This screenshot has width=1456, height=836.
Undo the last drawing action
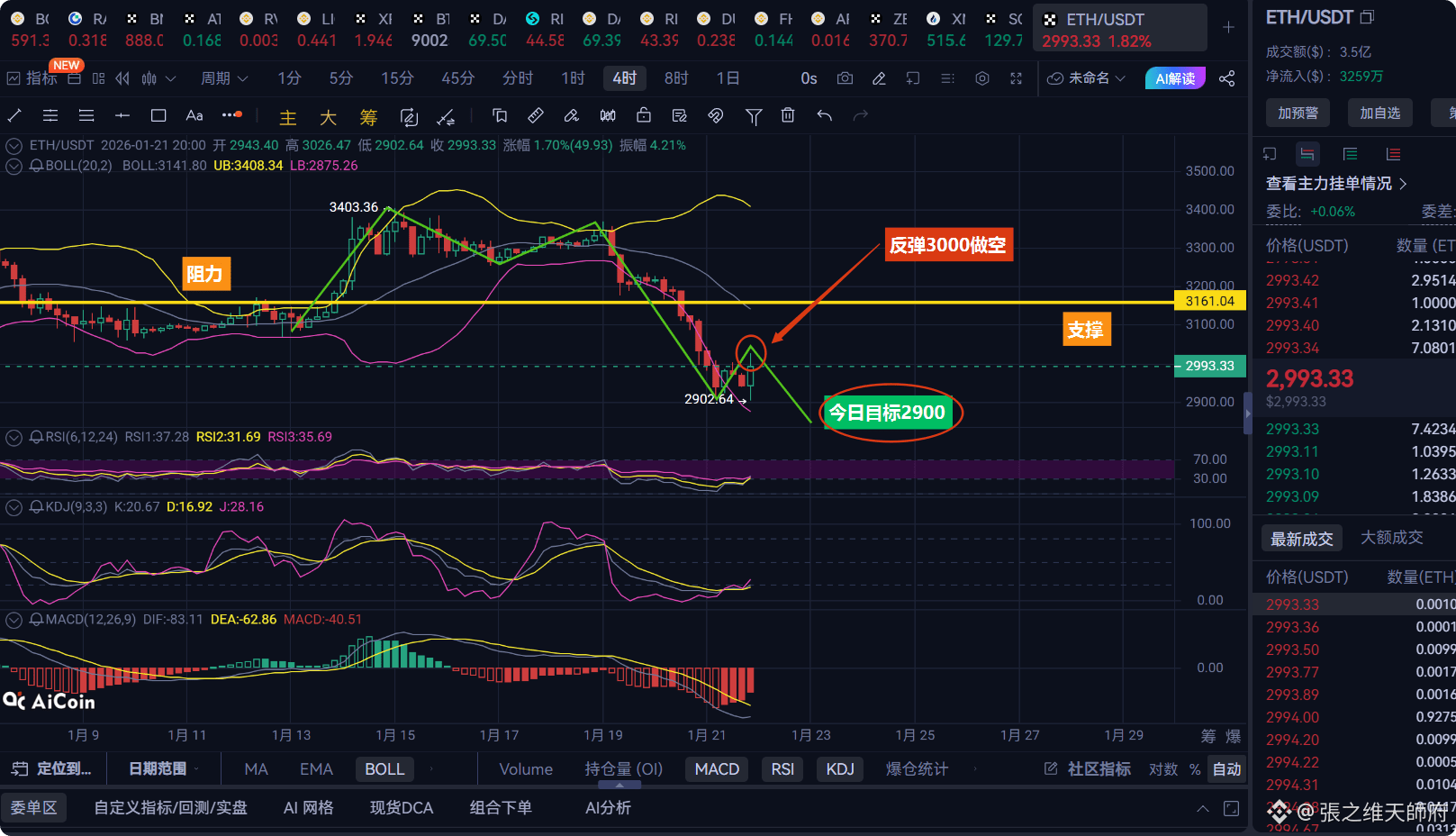tap(824, 115)
